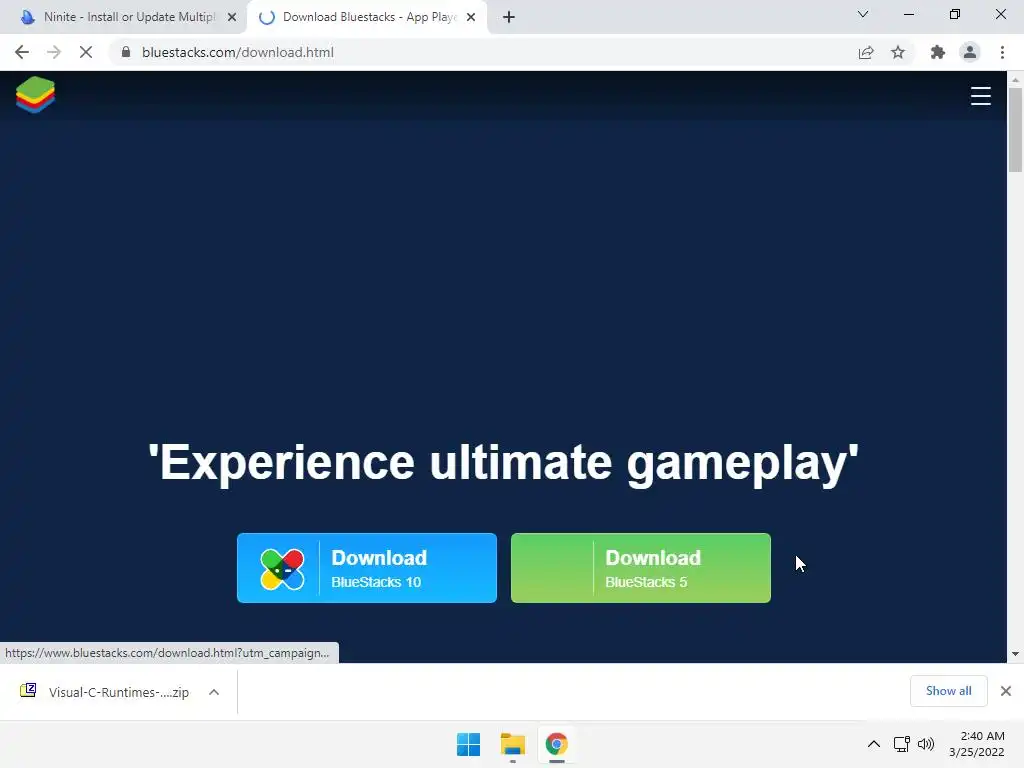Show hidden system tray icons
The width and height of the screenshot is (1024, 768).
(874, 744)
